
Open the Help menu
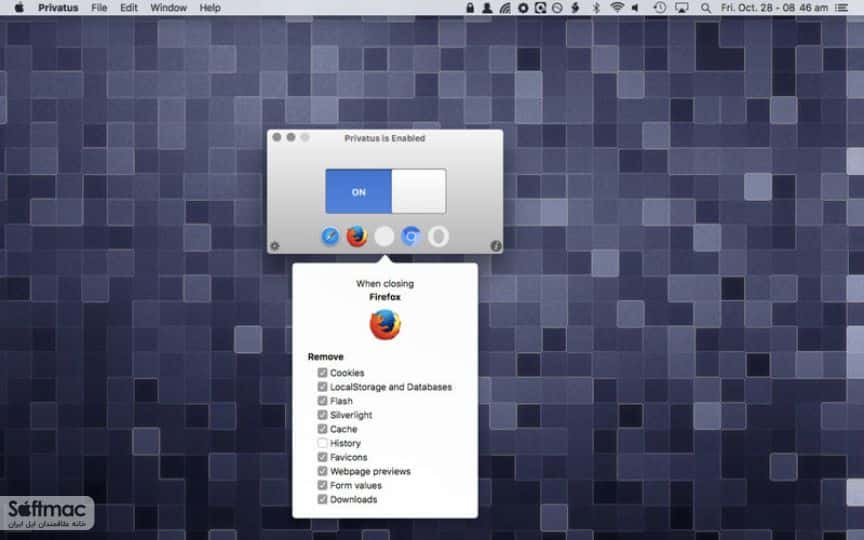[x=210, y=8]
